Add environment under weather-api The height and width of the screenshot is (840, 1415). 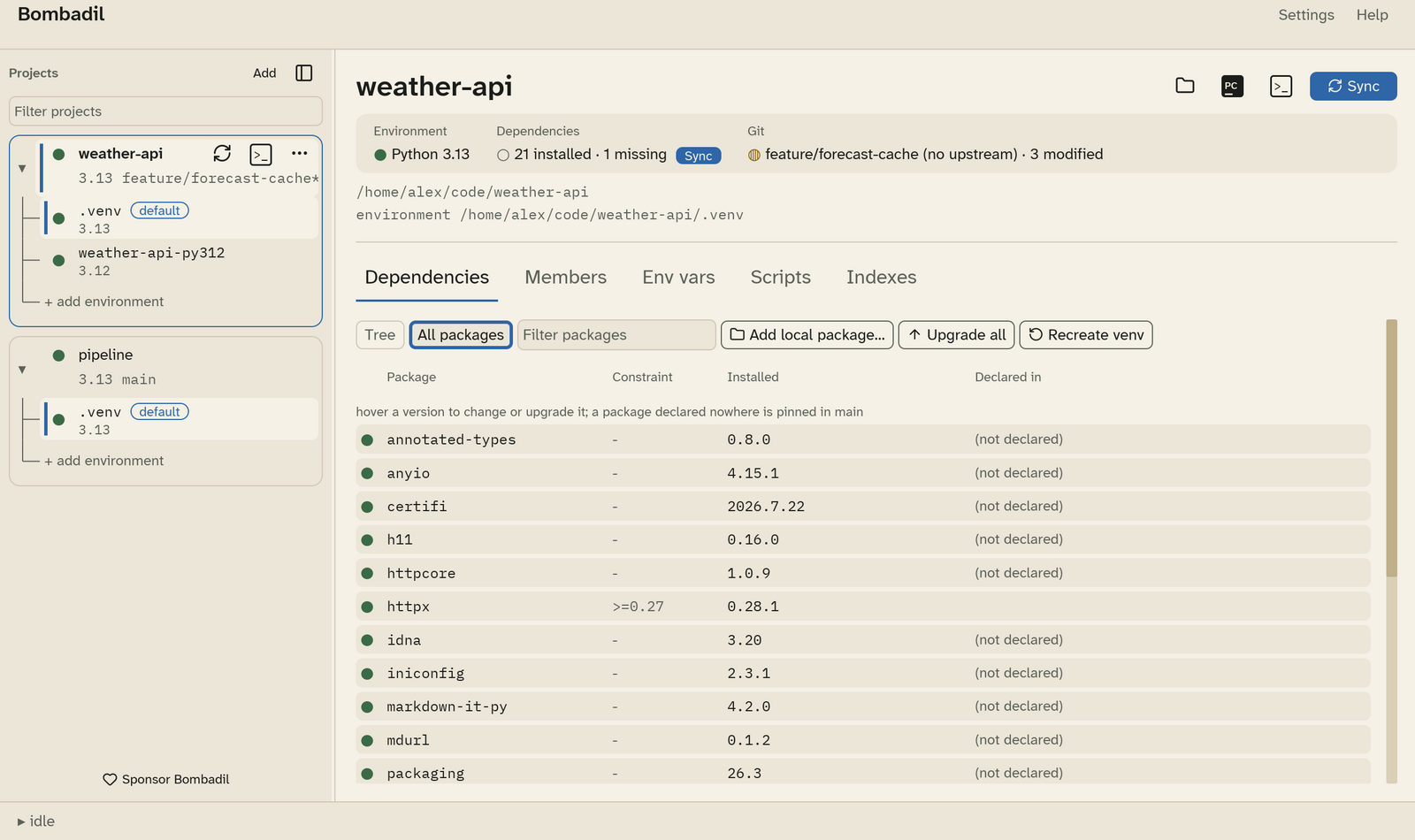click(x=104, y=302)
